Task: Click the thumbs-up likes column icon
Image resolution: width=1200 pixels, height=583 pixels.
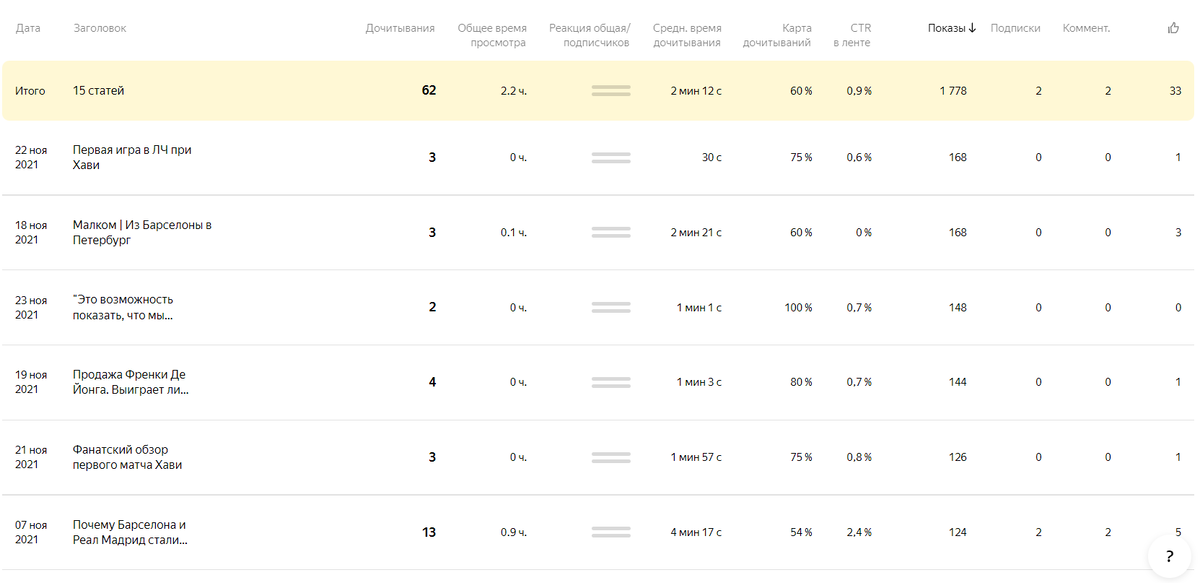Action: [x=1174, y=28]
